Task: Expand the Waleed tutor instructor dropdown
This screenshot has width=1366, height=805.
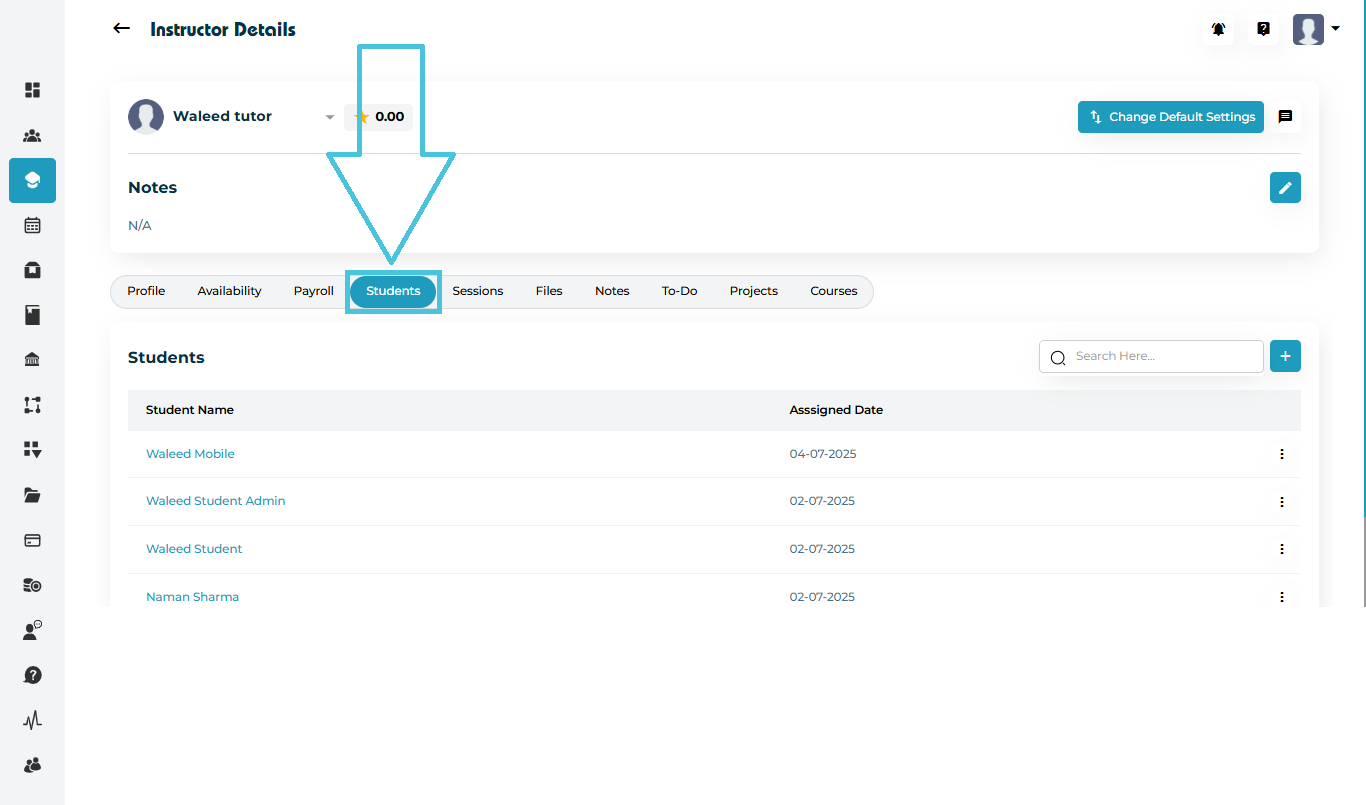Action: (x=329, y=117)
